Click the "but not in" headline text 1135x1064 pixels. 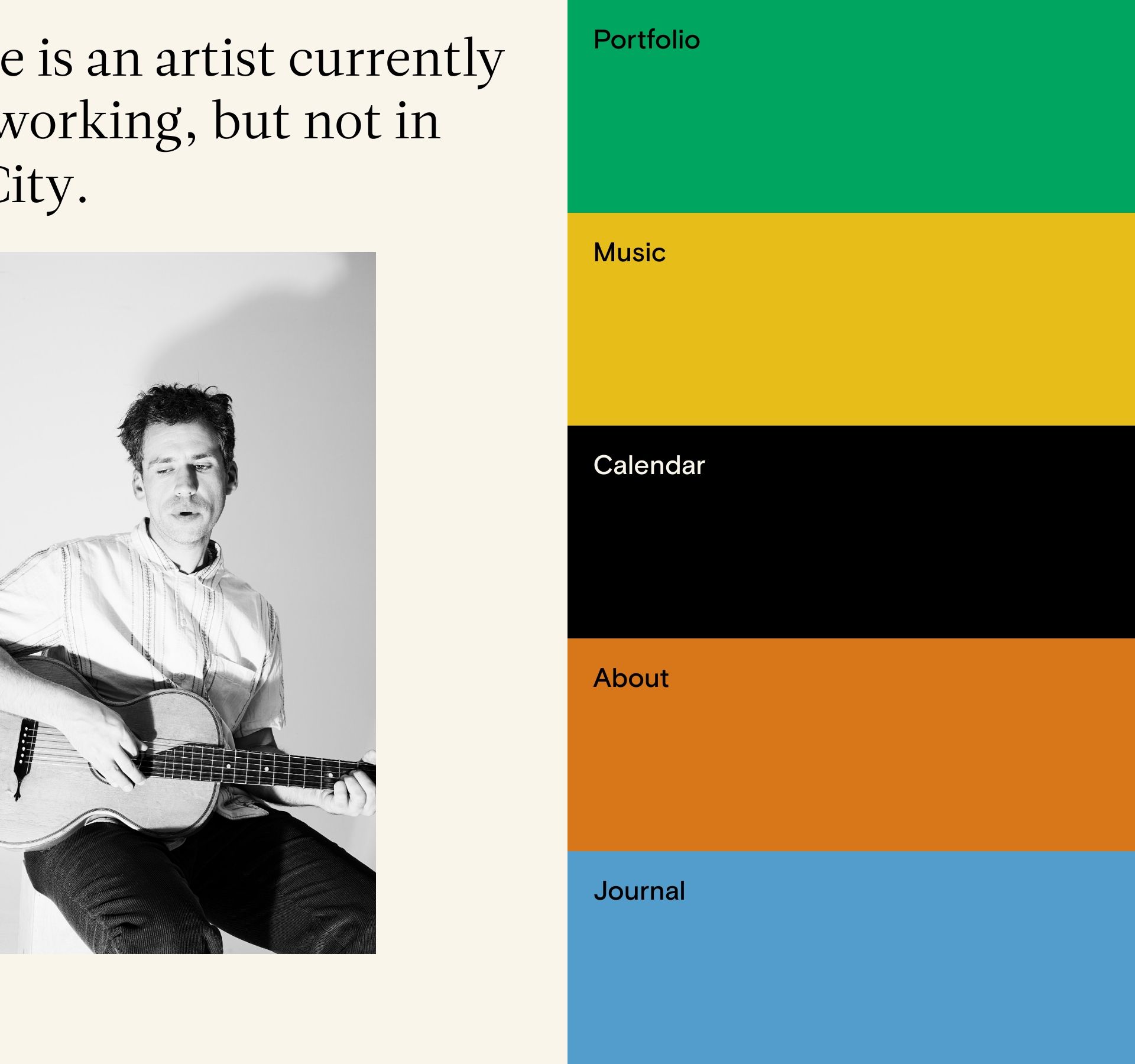(x=326, y=121)
